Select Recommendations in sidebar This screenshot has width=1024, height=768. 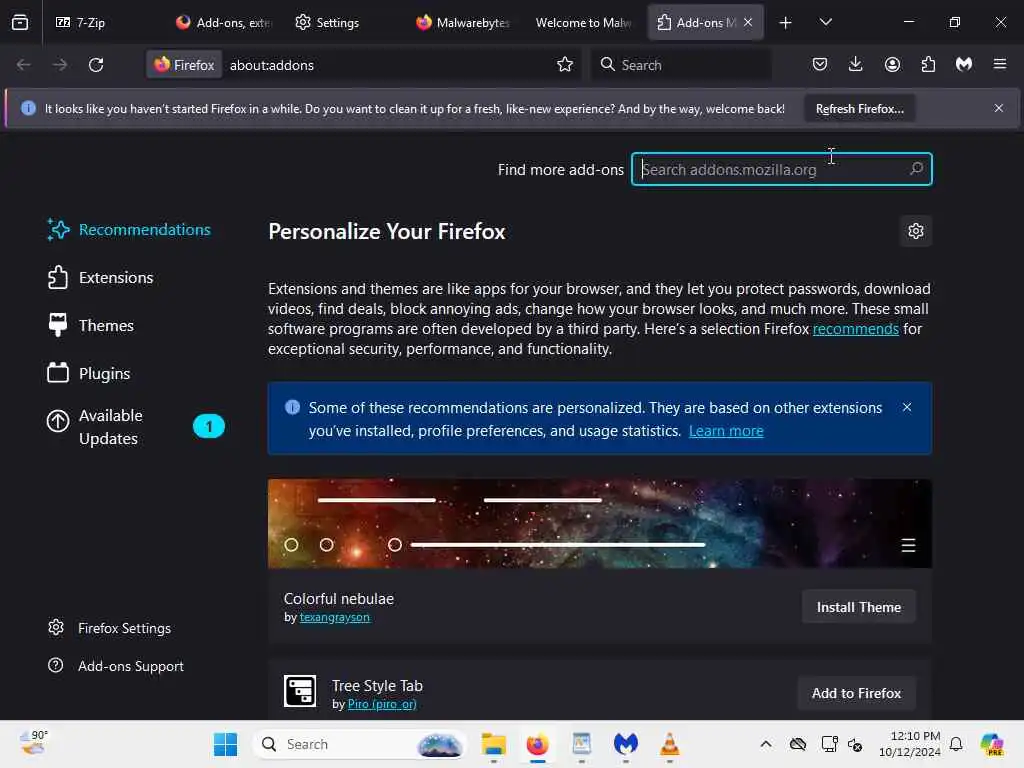point(129,230)
